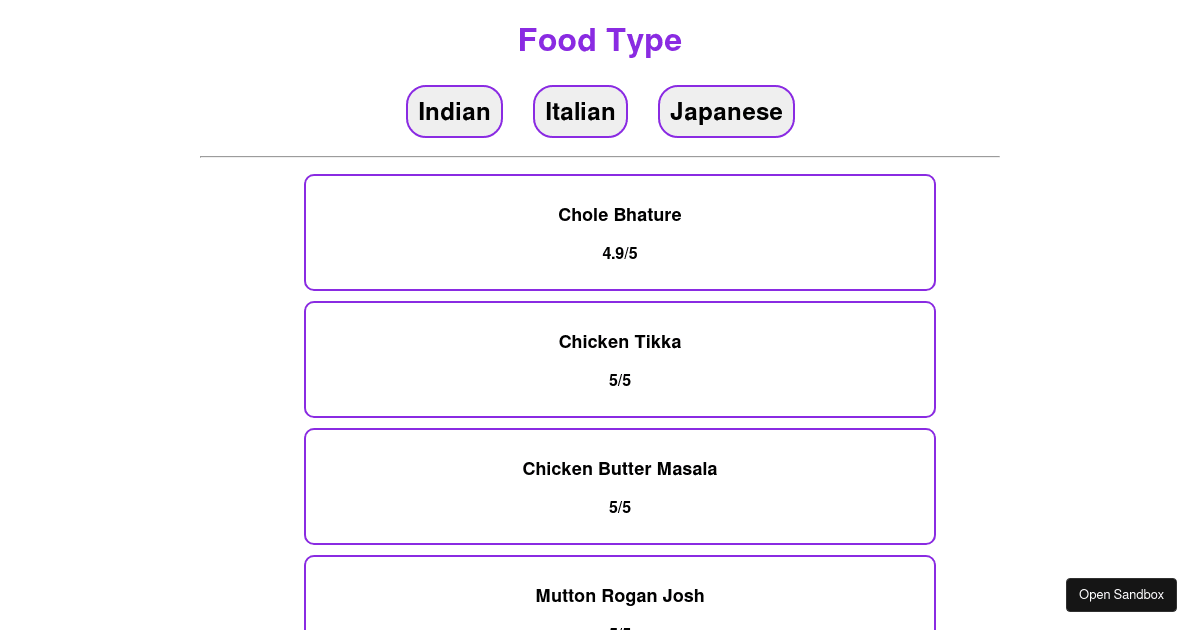
Task: Choose the Mutton Rogan Josh card
Action: click(x=620, y=592)
